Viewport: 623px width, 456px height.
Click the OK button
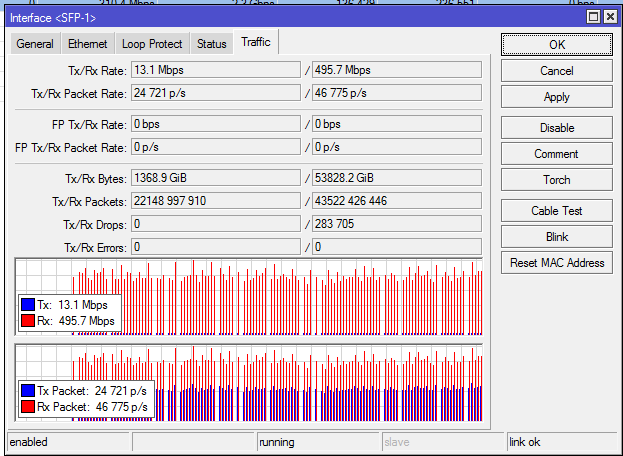(556, 45)
